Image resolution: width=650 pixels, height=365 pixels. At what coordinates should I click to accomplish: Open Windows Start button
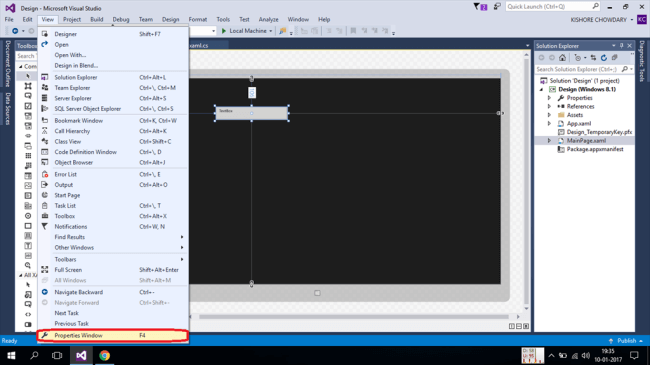pyautogui.click(x=11, y=355)
